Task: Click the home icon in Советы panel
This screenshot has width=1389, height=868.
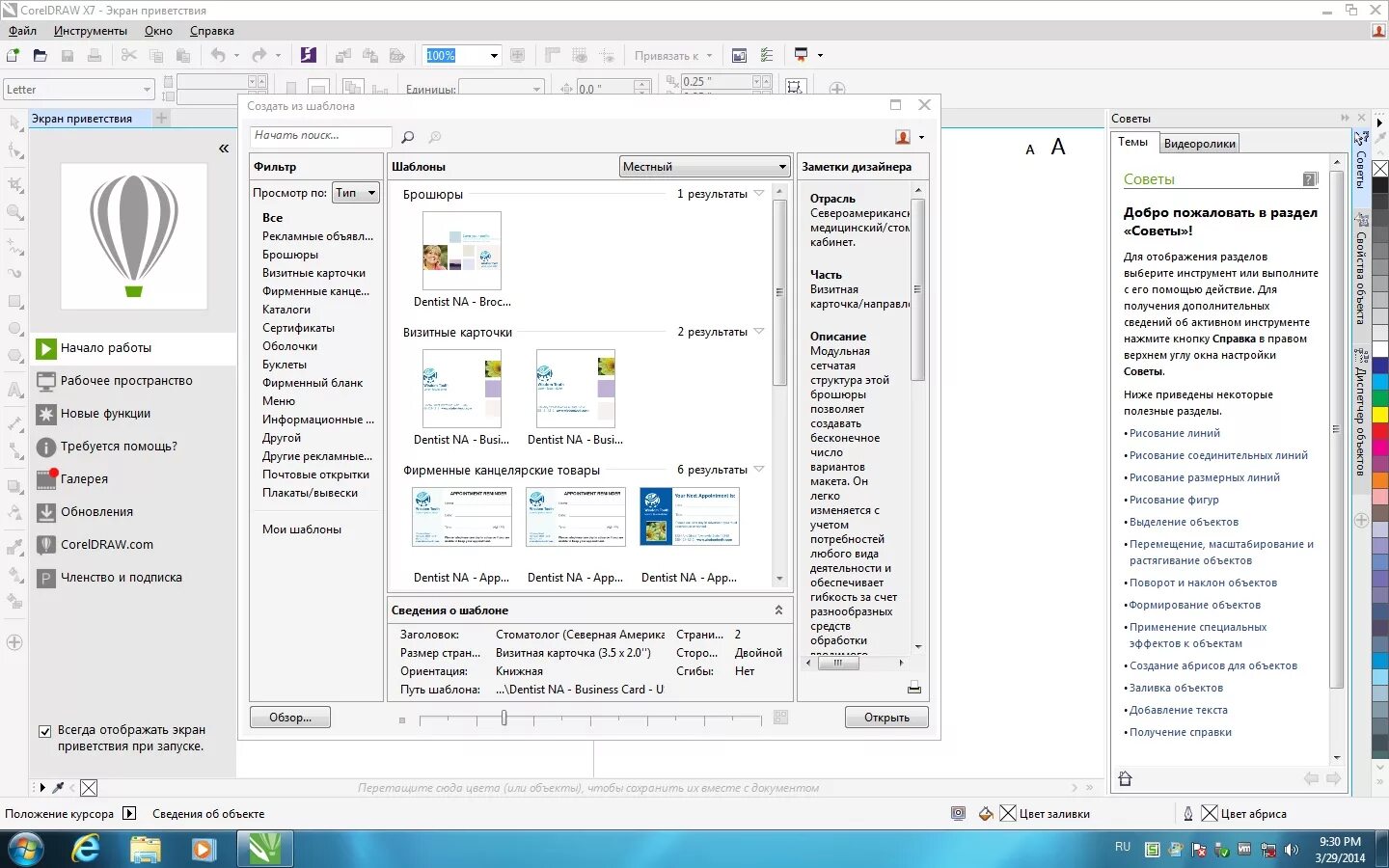Action: coord(1125,778)
